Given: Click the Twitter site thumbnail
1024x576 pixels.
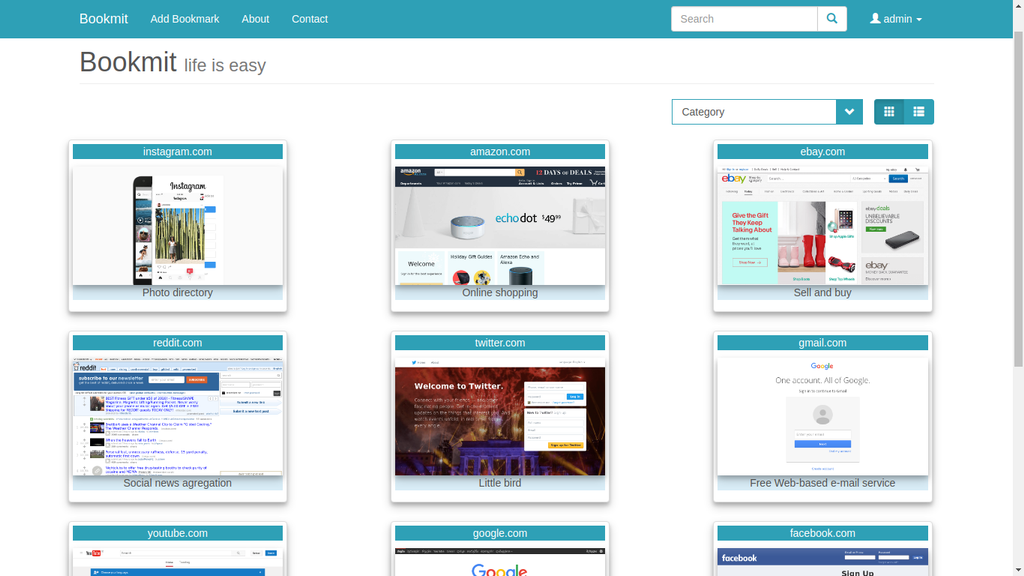Looking at the screenshot, I should click(x=500, y=417).
